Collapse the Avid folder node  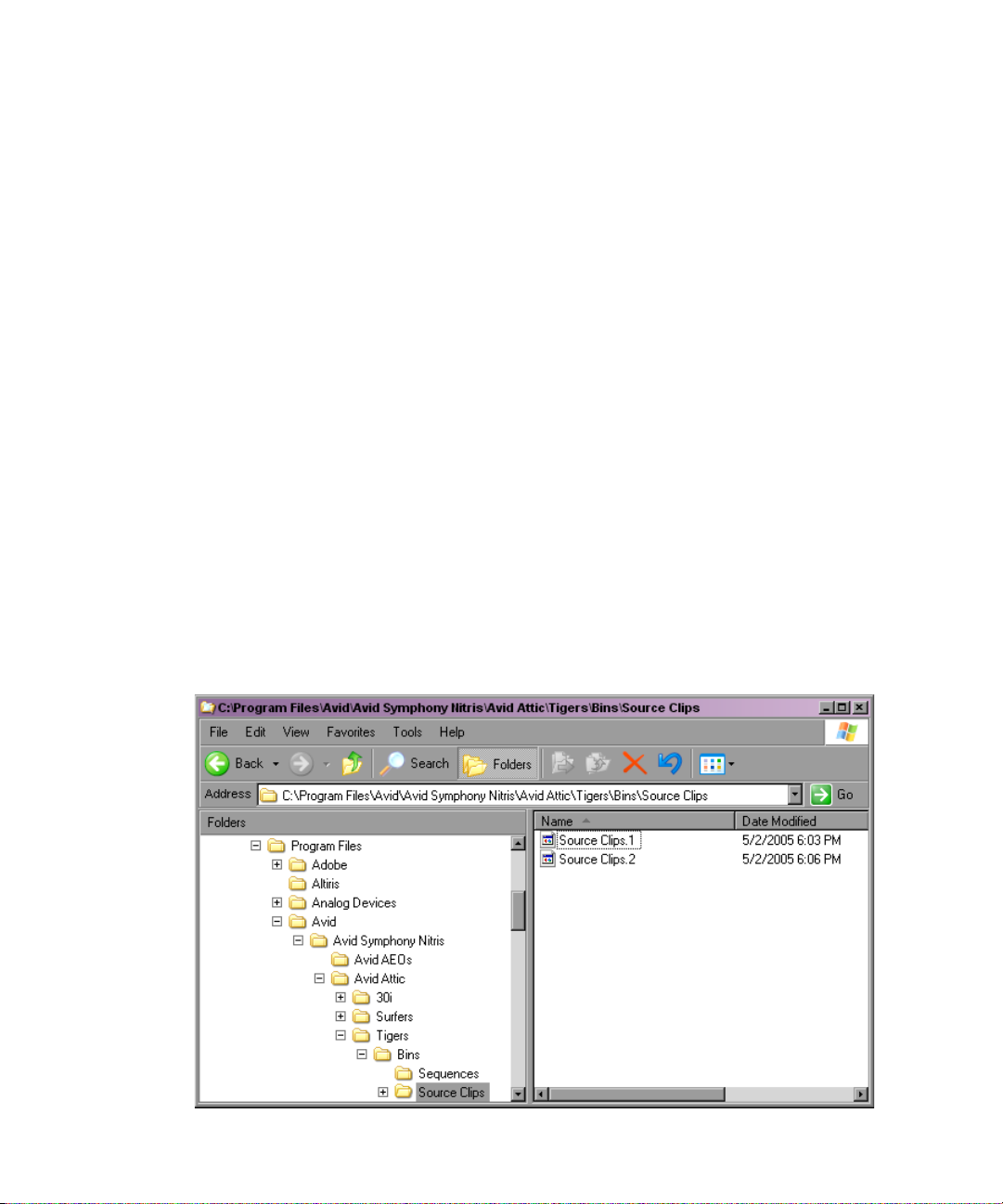pos(276,922)
